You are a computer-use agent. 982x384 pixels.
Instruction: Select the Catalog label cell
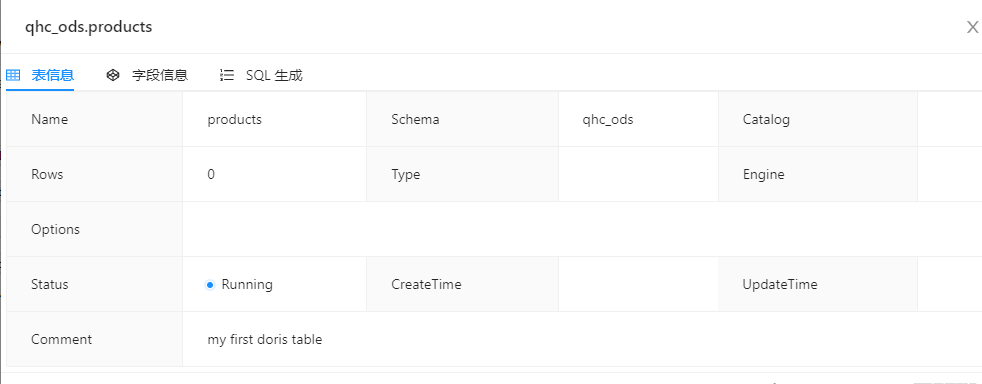pos(818,119)
